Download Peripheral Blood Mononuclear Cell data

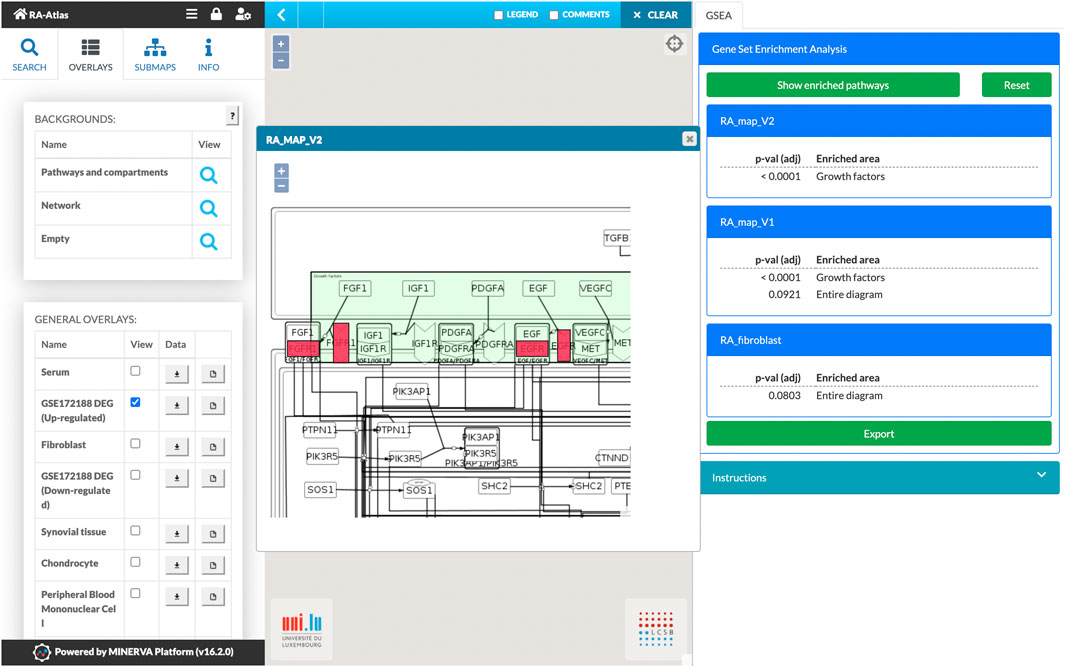tap(177, 596)
